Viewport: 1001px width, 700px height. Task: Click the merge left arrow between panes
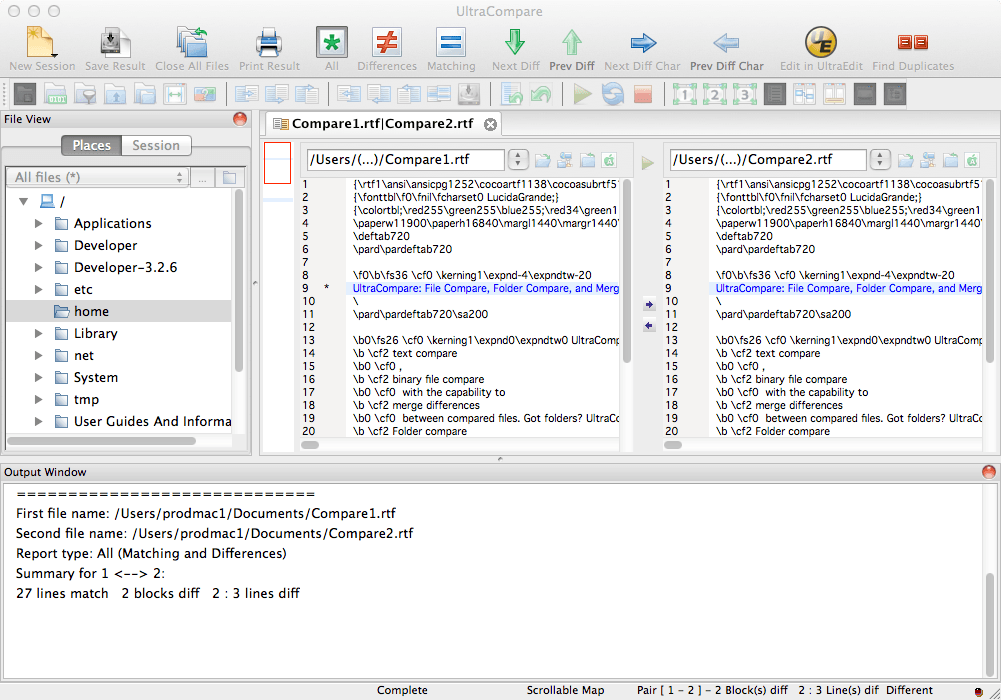coord(649,326)
